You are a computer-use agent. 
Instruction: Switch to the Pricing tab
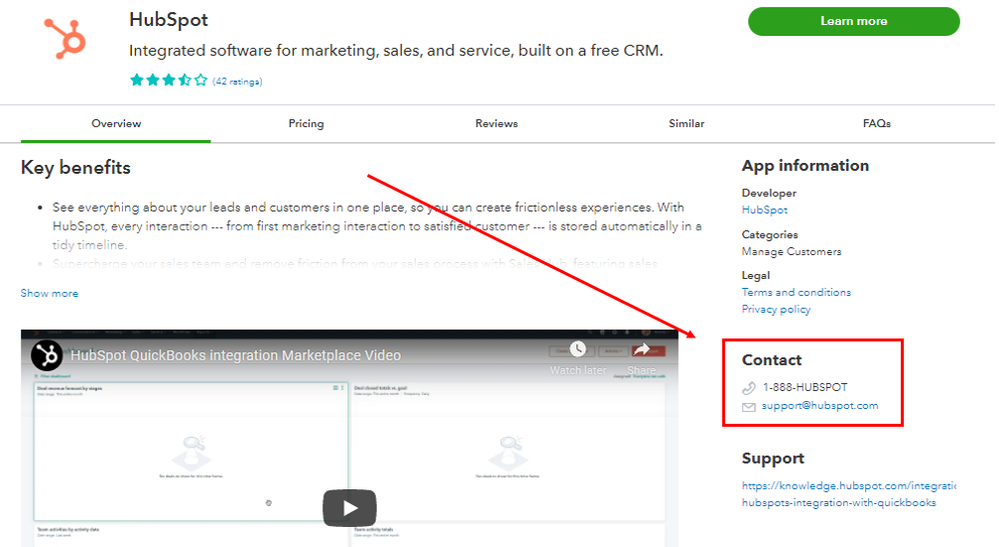click(306, 124)
